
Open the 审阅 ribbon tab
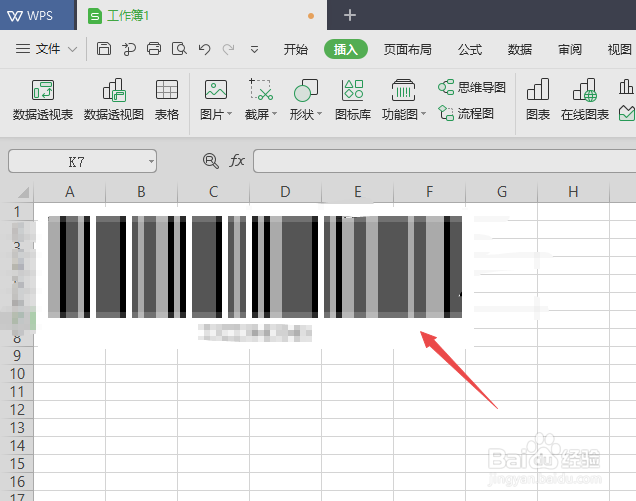570,49
